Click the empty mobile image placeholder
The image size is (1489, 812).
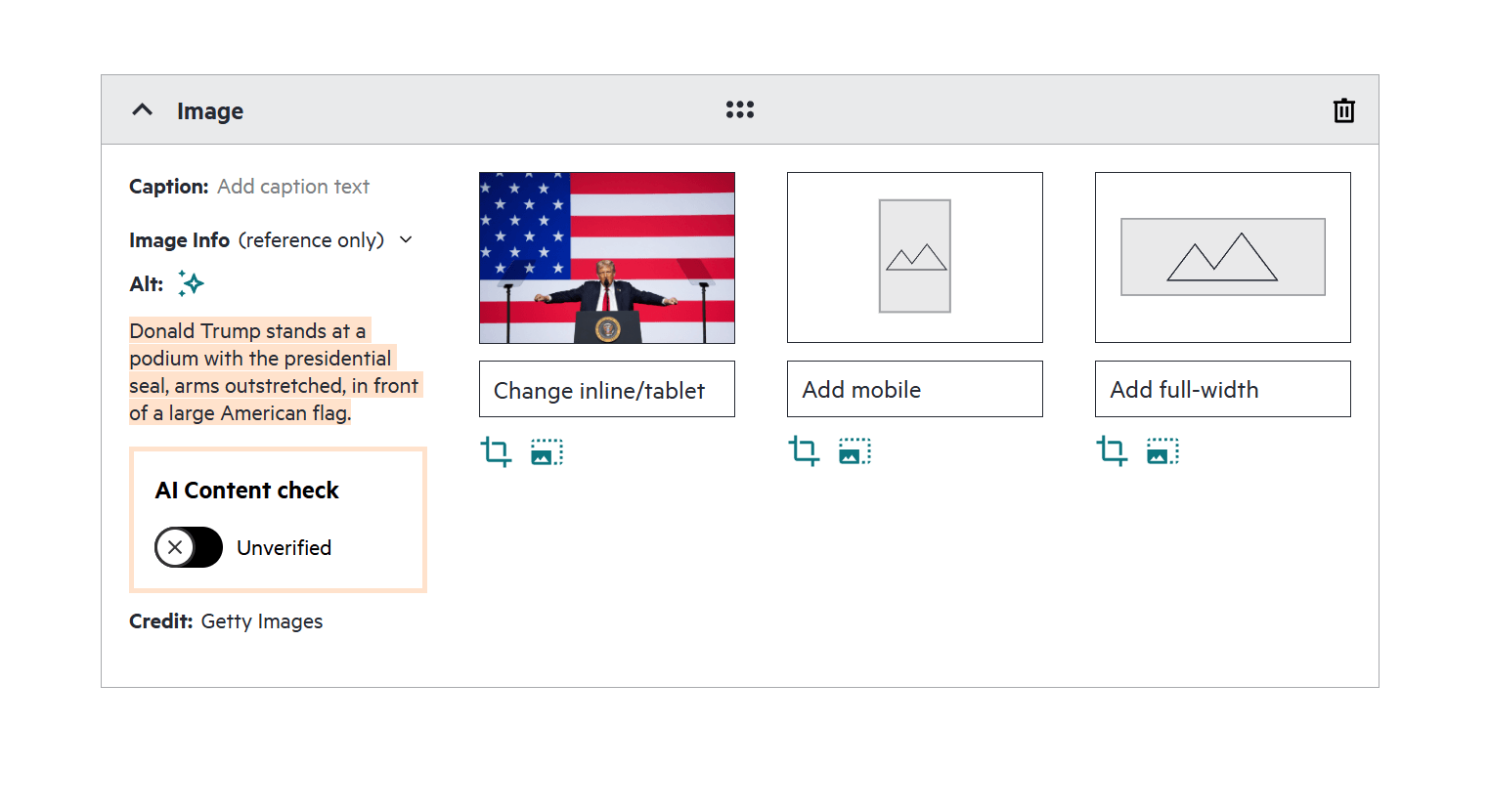pyautogui.click(x=915, y=257)
